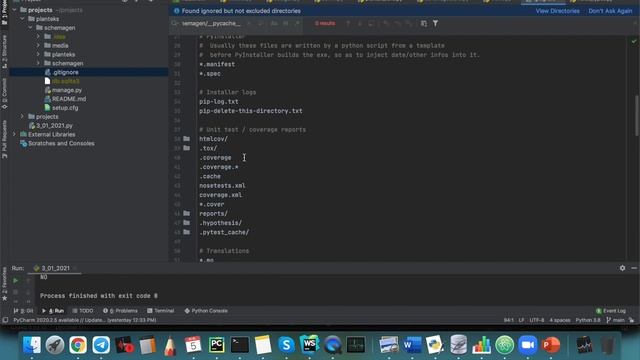The width and height of the screenshot is (640, 360).
Task: Click the reports/ gutter folder icon
Action: tap(187, 213)
